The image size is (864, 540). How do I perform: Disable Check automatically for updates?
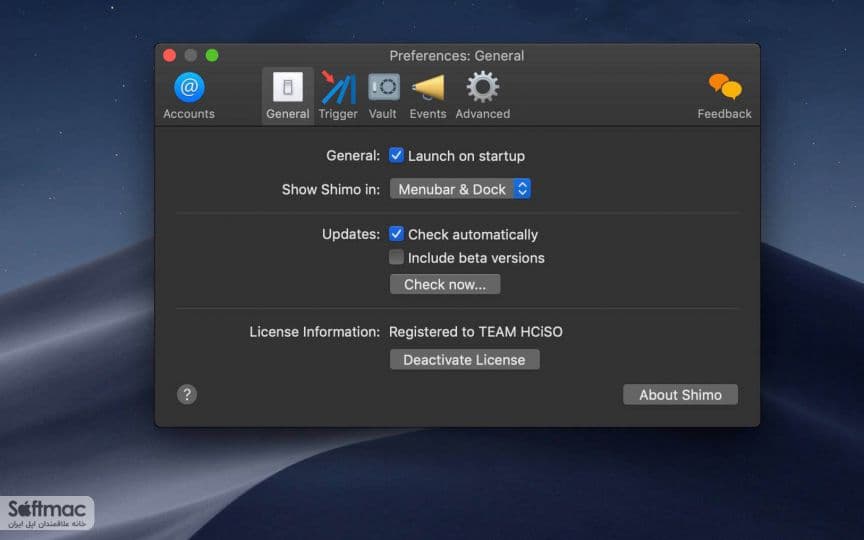click(x=396, y=234)
